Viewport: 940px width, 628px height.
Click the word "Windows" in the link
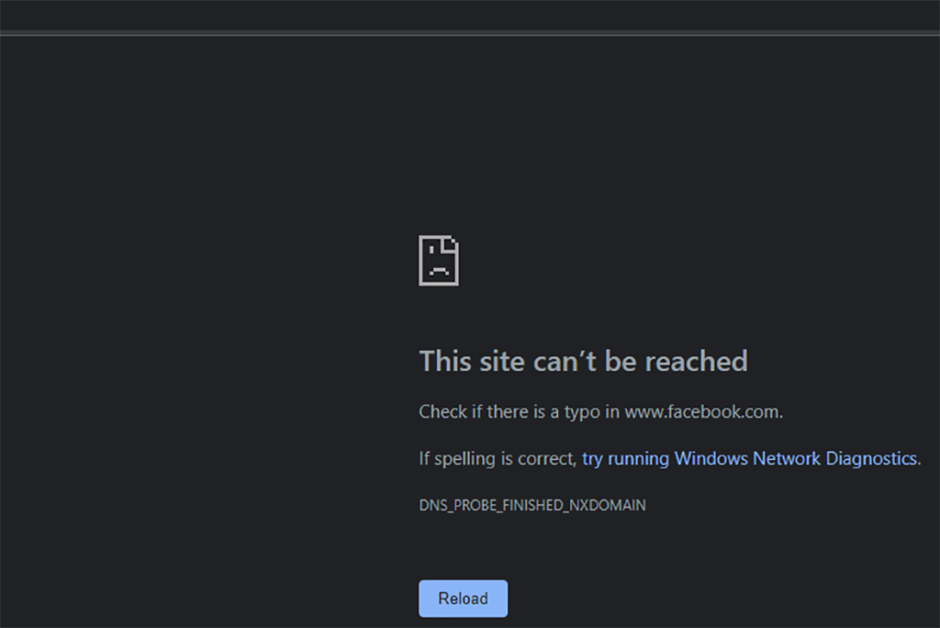711,458
